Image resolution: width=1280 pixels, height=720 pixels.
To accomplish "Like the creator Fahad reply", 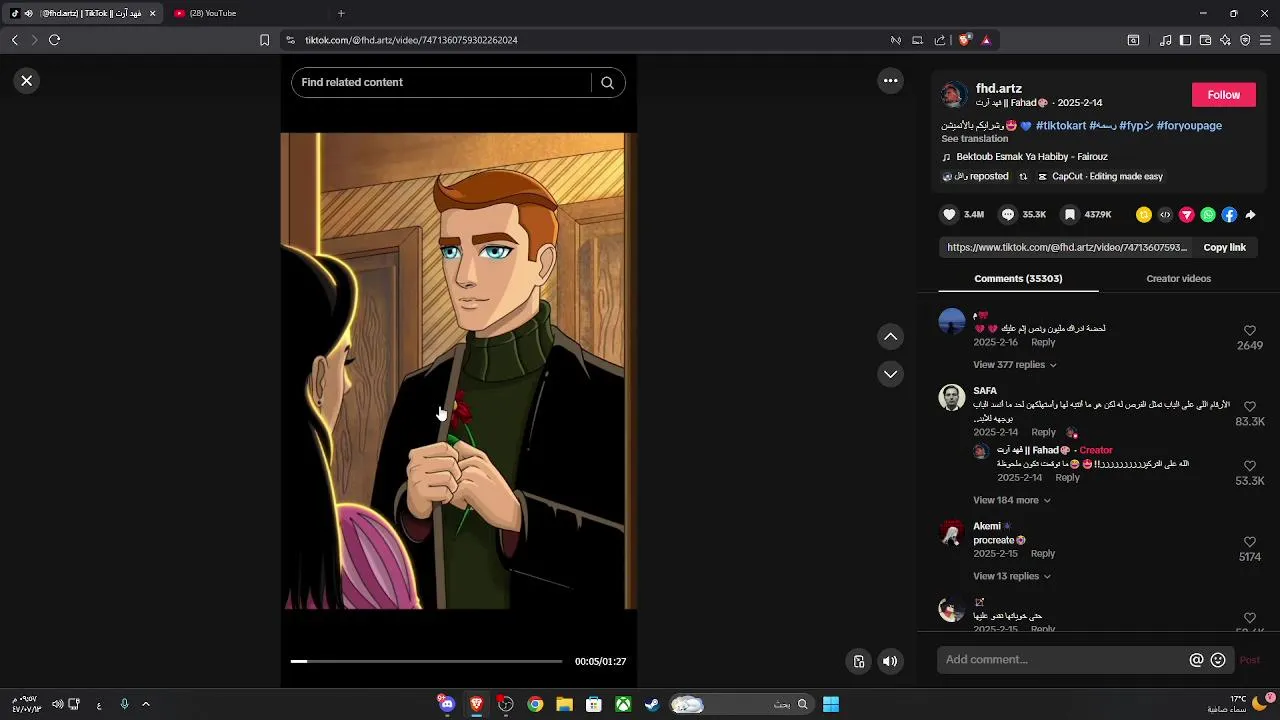I will coord(1250,466).
